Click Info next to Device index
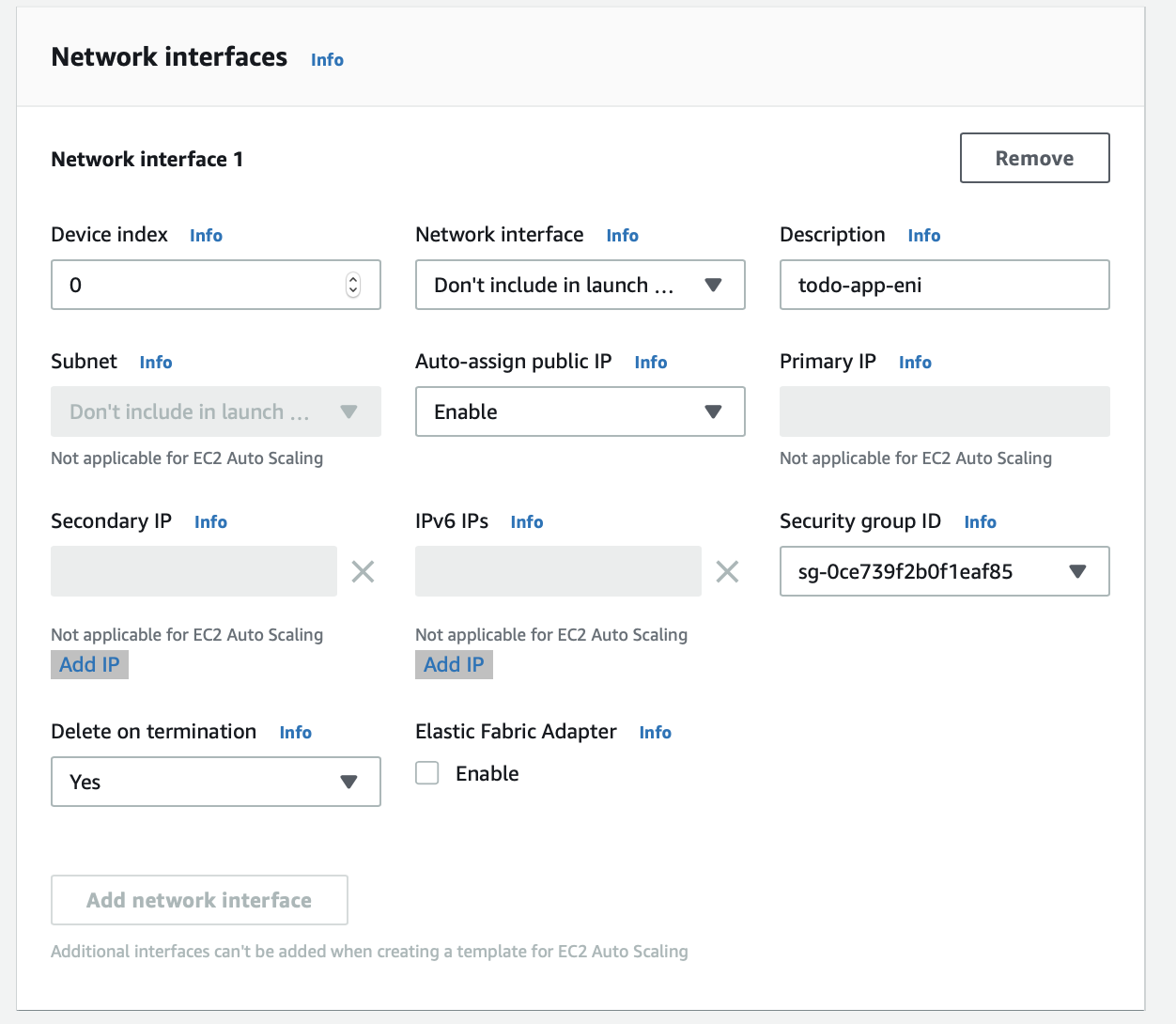The width and height of the screenshot is (1176, 1024). pos(206,235)
